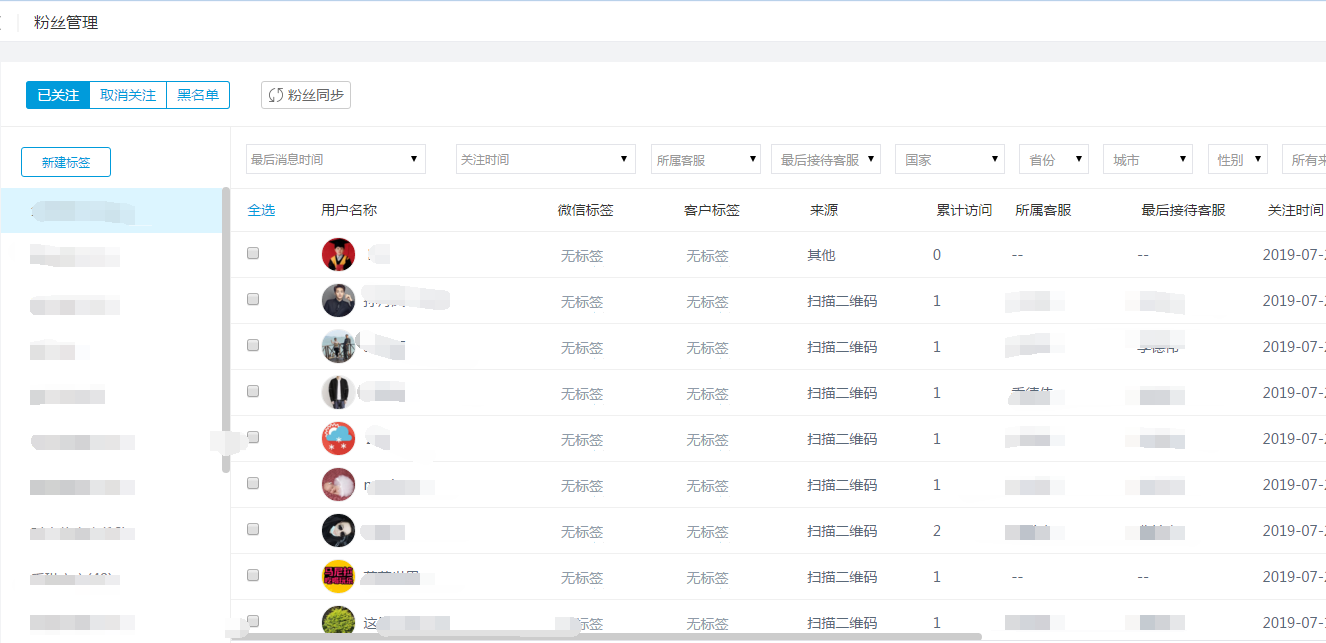The width and height of the screenshot is (1326, 643).
Task: Select the checkbox of the row with 2 visits
Action: point(253,530)
